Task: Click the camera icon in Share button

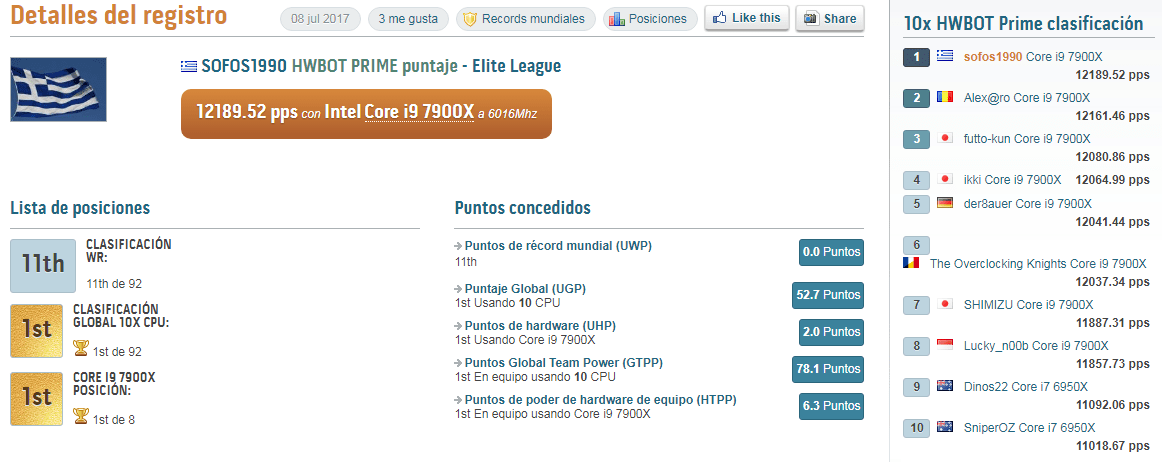Action: 811,19
